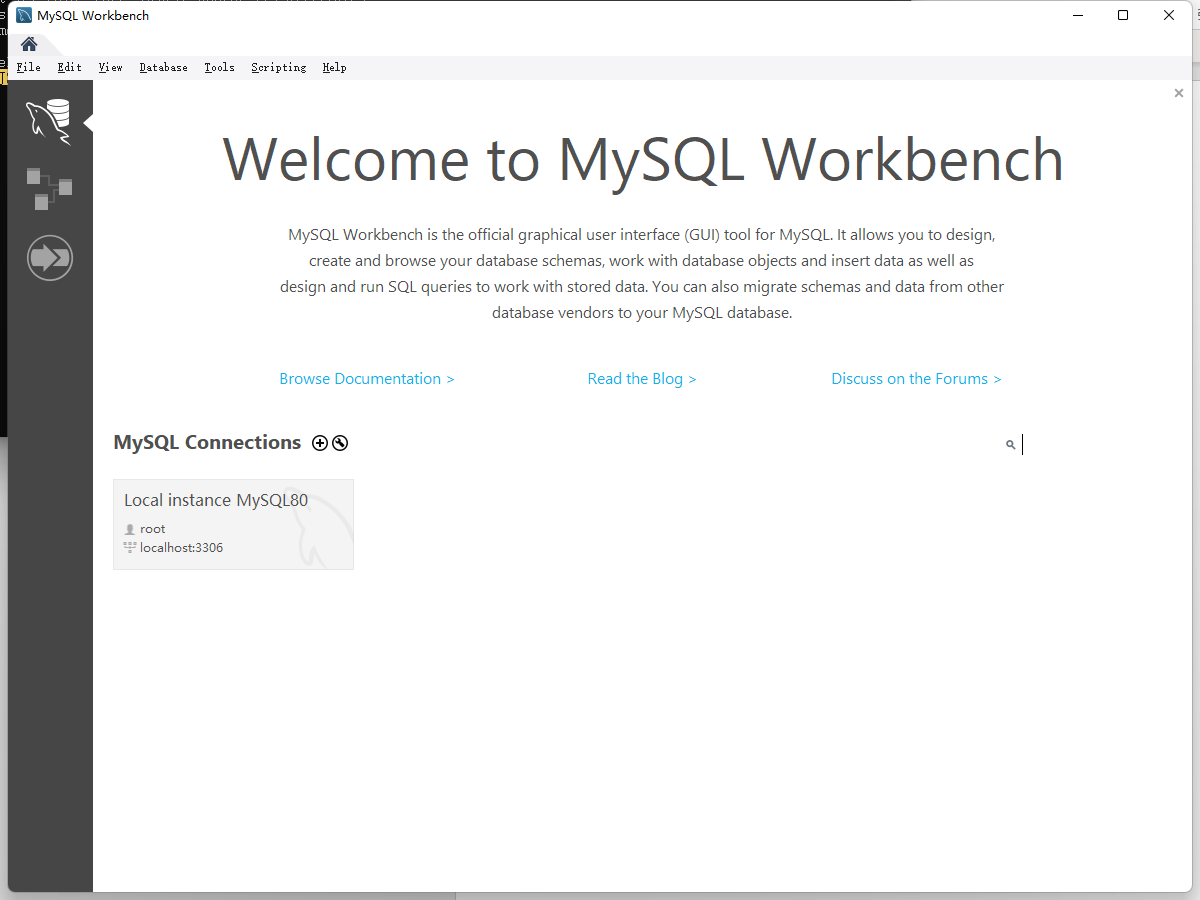This screenshot has height=900, width=1200.
Task: Follow the Discuss on the Forums link
Action: pyautogui.click(x=916, y=379)
